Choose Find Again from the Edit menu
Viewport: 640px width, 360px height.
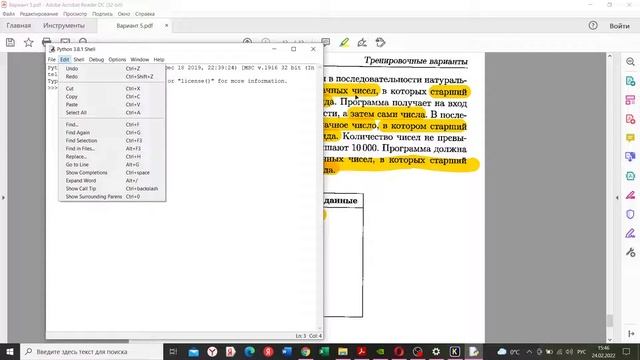112,133
